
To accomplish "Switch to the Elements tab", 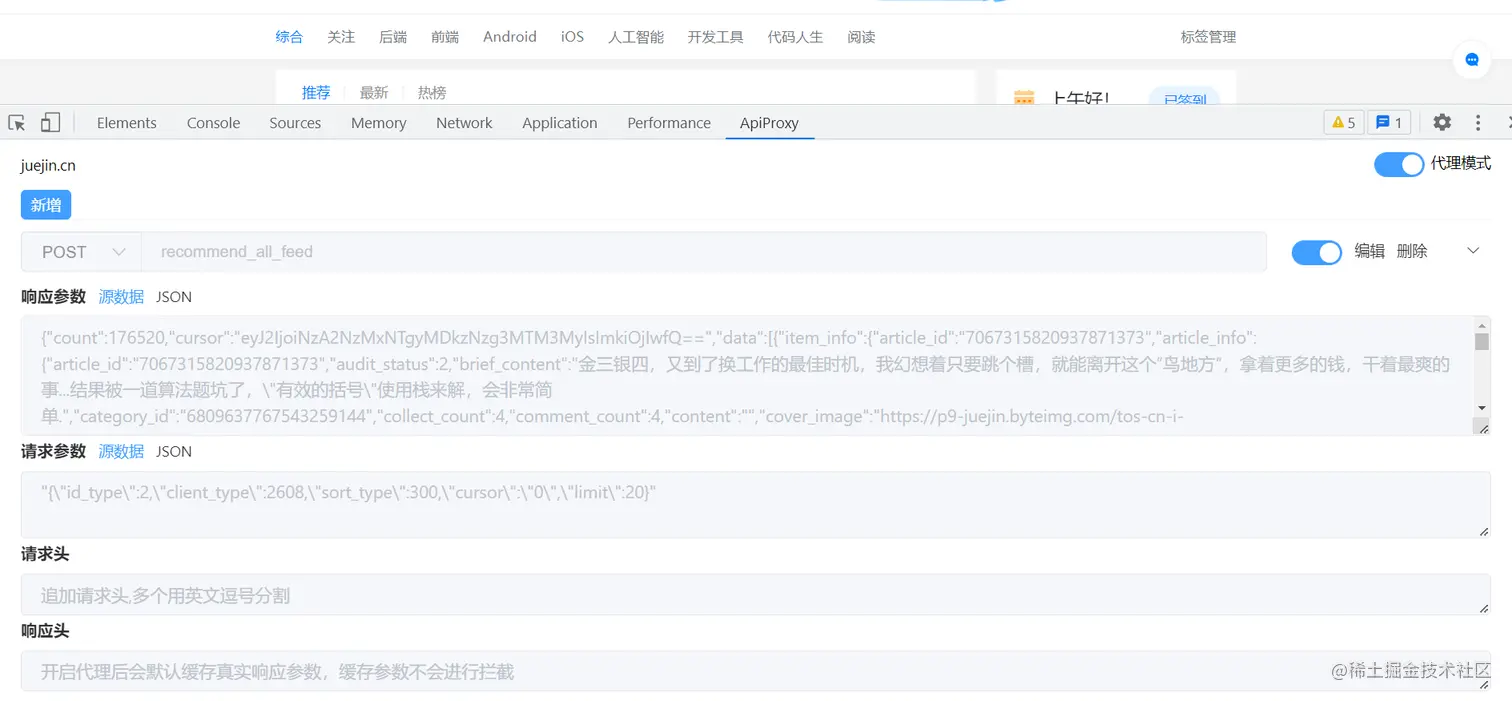I will pos(127,123).
